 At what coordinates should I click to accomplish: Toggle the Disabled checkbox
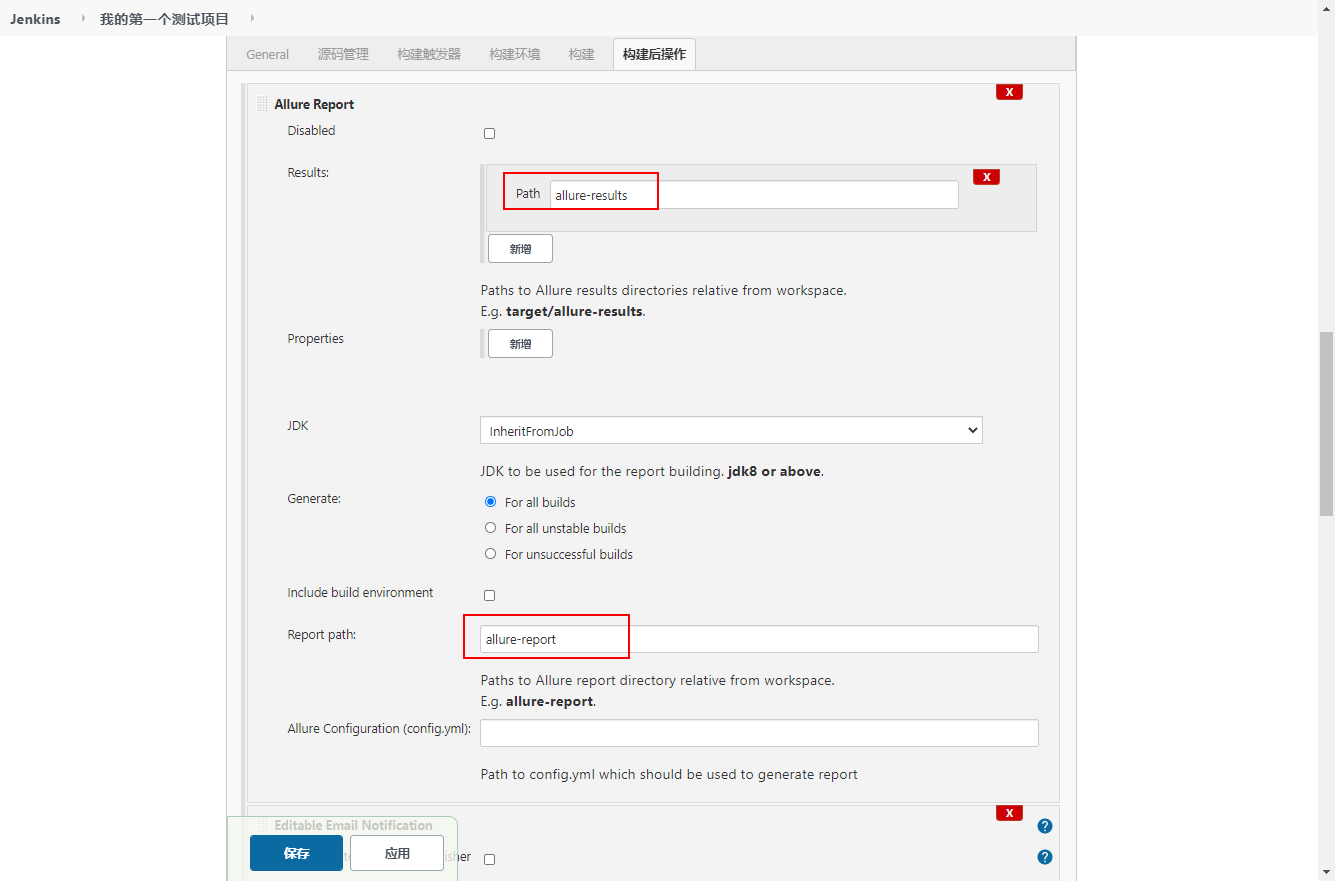pos(489,133)
